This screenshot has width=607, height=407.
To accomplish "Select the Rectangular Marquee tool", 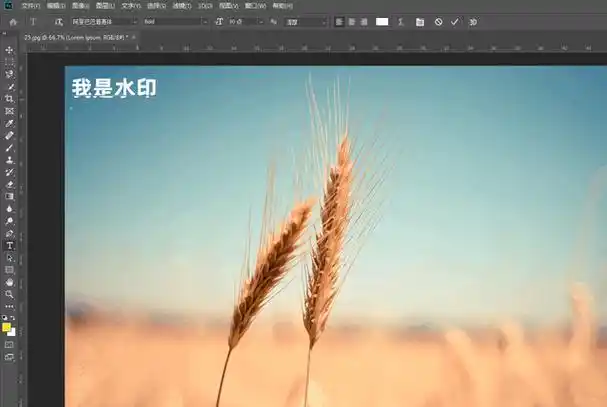I will 9,62.
